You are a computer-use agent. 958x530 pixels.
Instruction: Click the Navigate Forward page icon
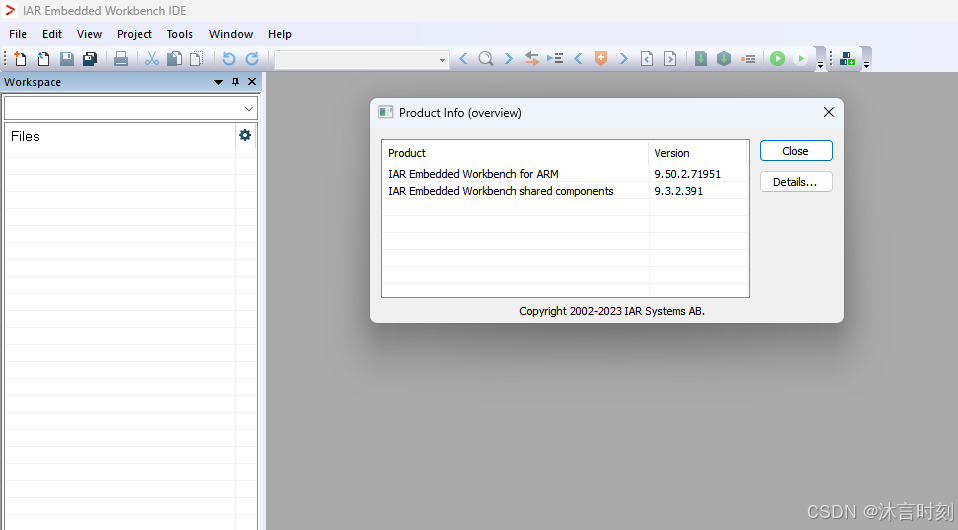[670, 59]
